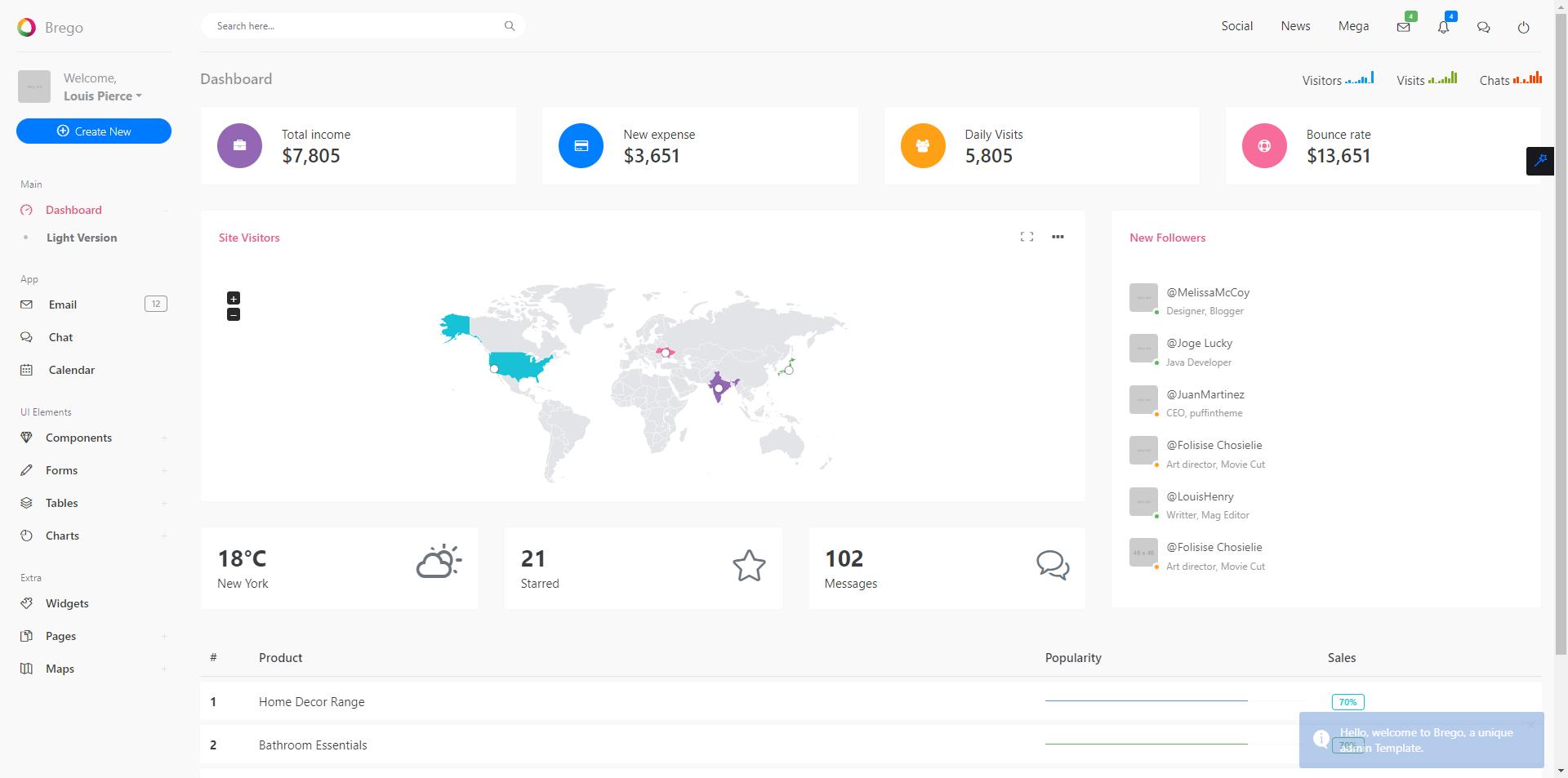Click the search input field
1568x778 pixels.
pyautogui.click(x=363, y=26)
